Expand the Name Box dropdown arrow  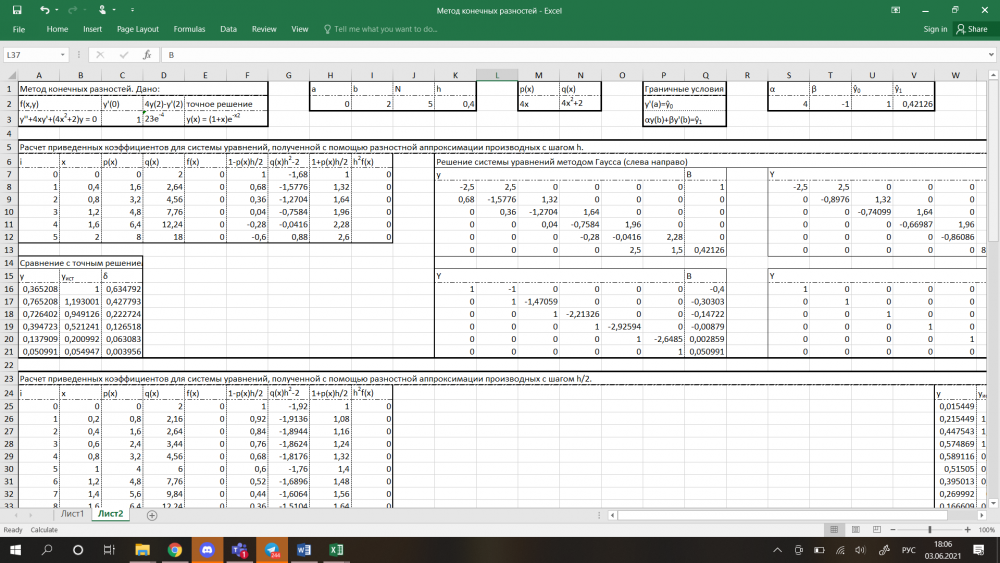[x=64, y=55]
